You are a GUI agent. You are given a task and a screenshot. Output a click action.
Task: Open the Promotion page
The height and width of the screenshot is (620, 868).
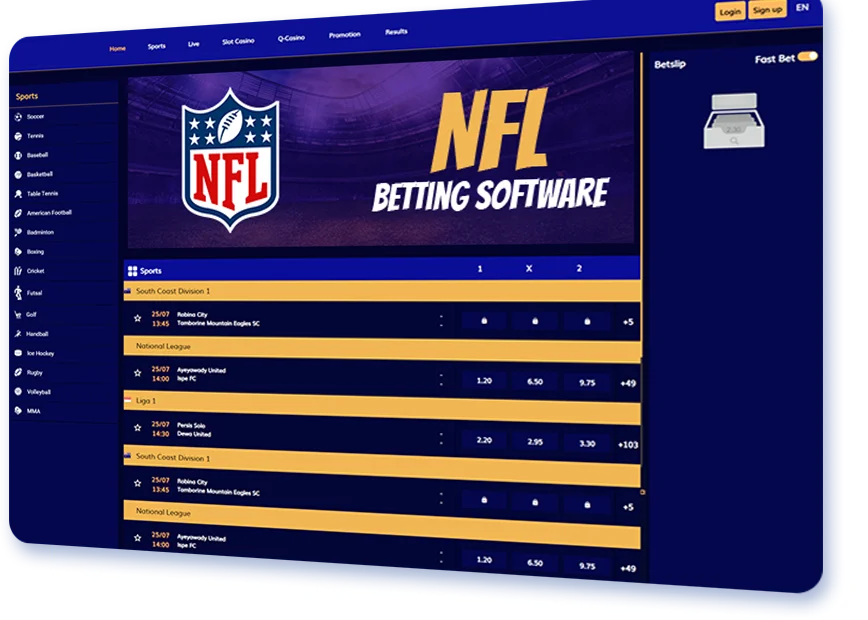pos(344,35)
